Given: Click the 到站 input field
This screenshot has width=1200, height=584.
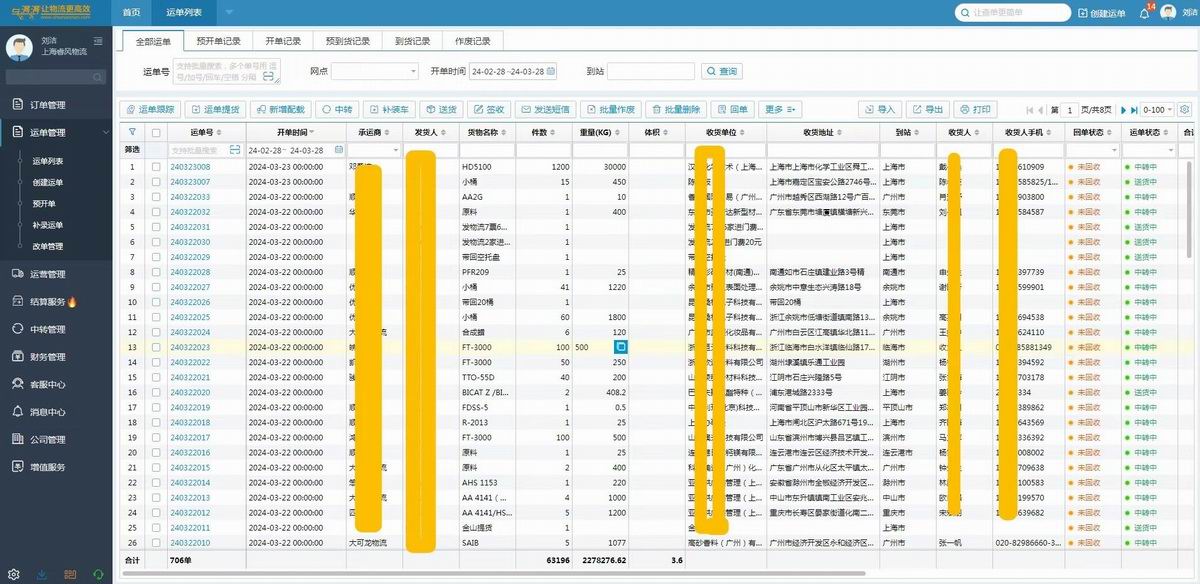Looking at the screenshot, I should point(650,72).
